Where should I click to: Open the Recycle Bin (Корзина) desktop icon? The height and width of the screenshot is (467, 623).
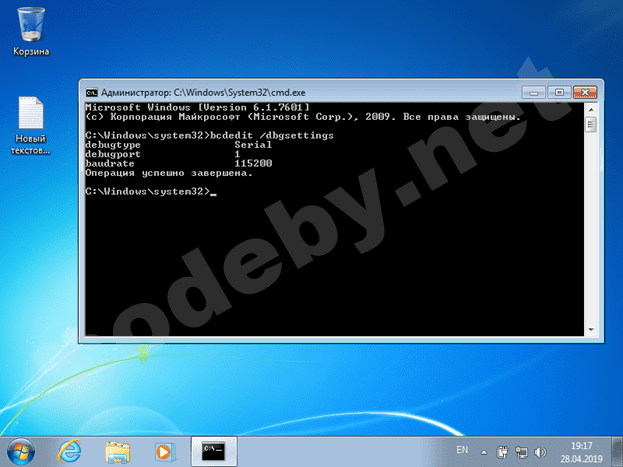coord(31,32)
